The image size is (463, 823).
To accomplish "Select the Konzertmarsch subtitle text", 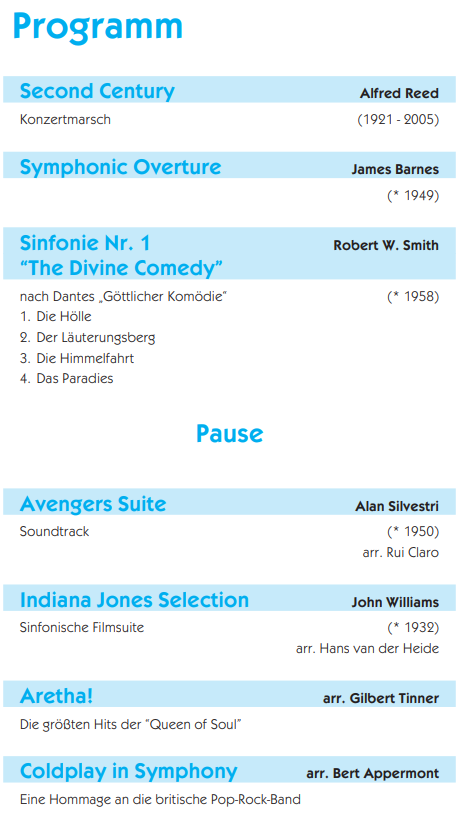I will point(65,120).
